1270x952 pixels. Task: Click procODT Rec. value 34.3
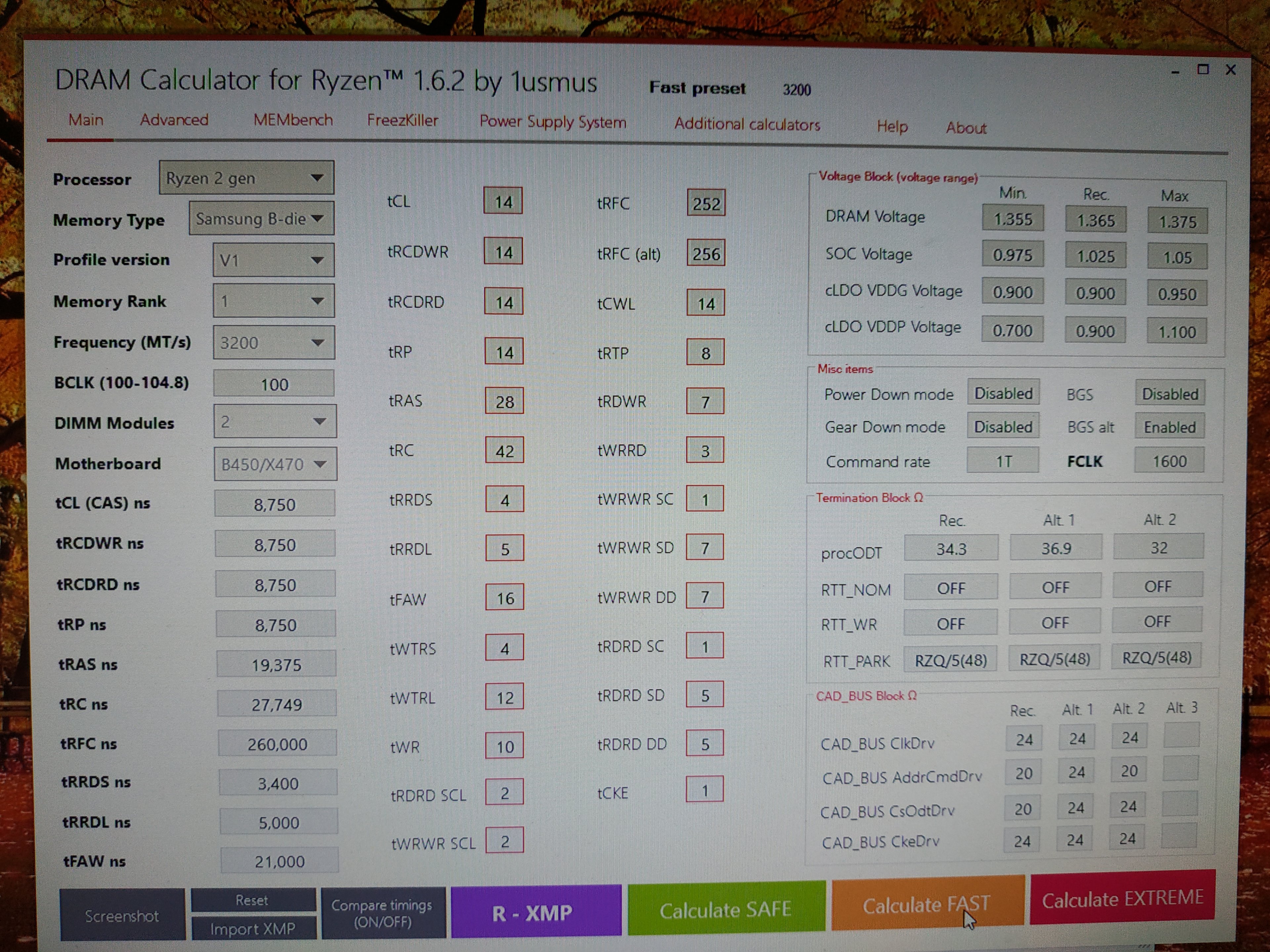951,548
